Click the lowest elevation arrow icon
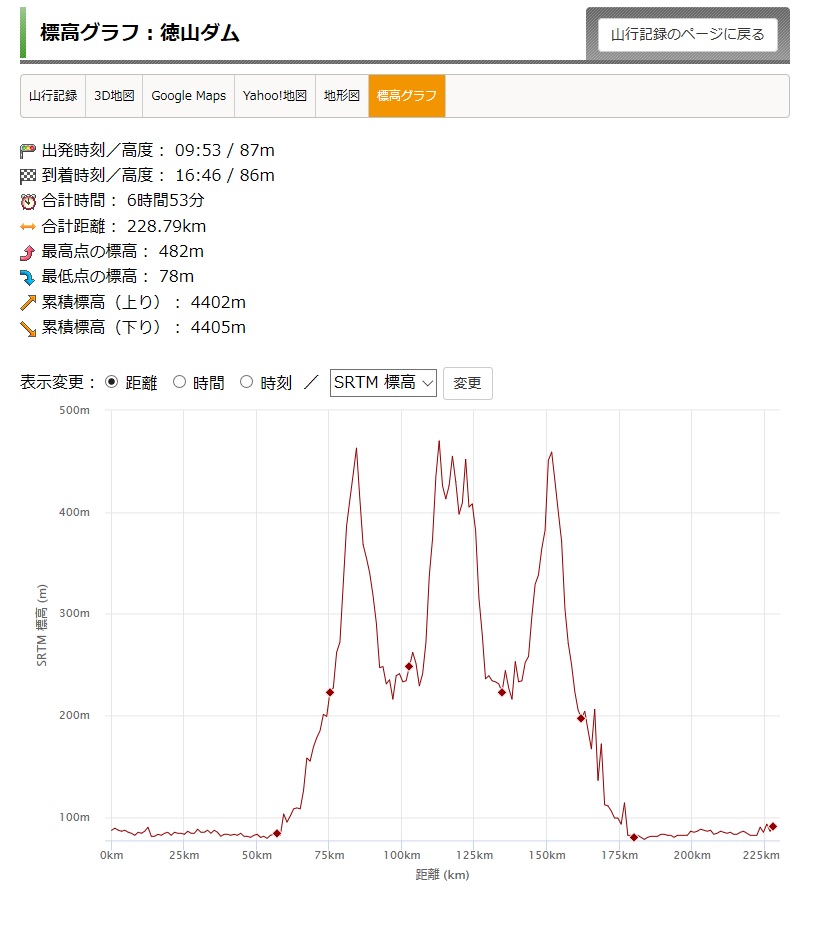Viewport: 829px width, 925px height. pyautogui.click(x=28, y=277)
